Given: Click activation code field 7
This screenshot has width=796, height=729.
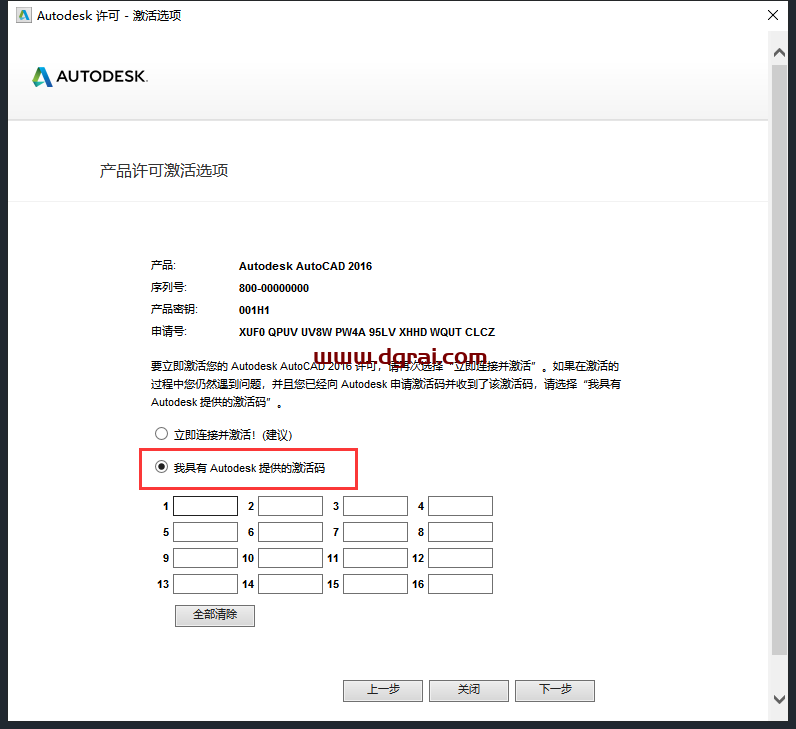Looking at the screenshot, I should point(375,532).
